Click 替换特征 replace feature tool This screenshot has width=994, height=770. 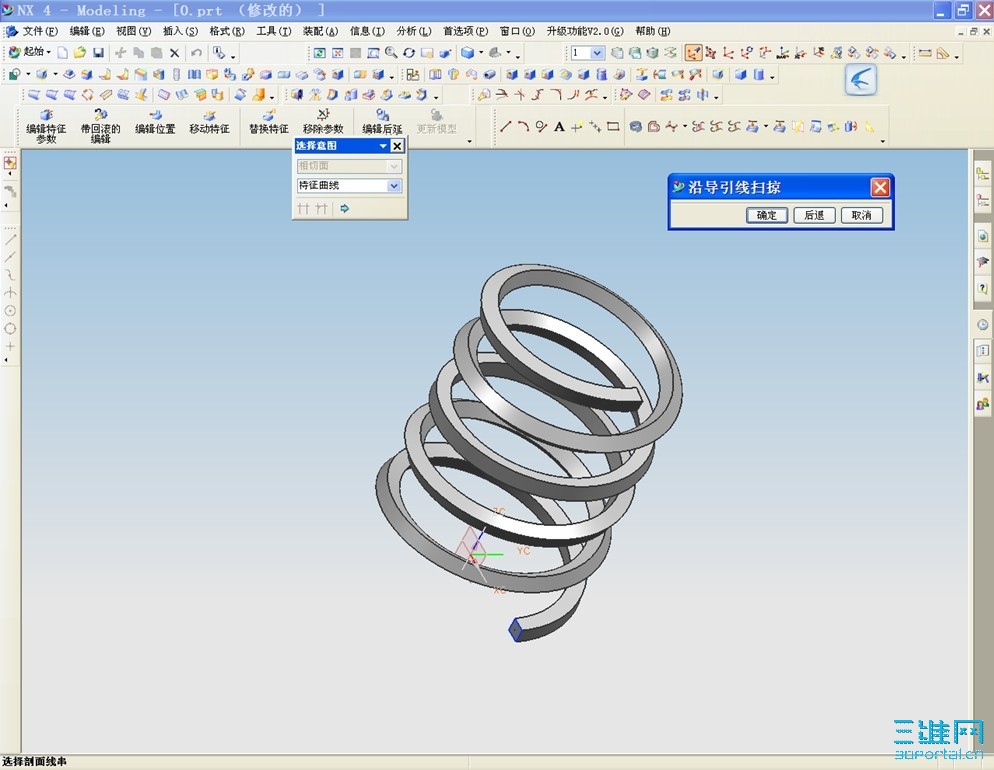pyautogui.click(x=269, y=122)
